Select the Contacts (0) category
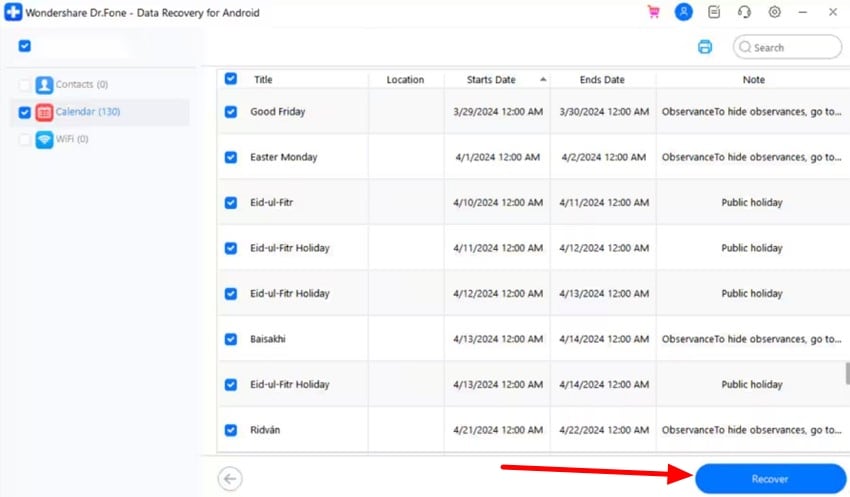The height and width of the screenshot is (497, 850). [82, 85]
